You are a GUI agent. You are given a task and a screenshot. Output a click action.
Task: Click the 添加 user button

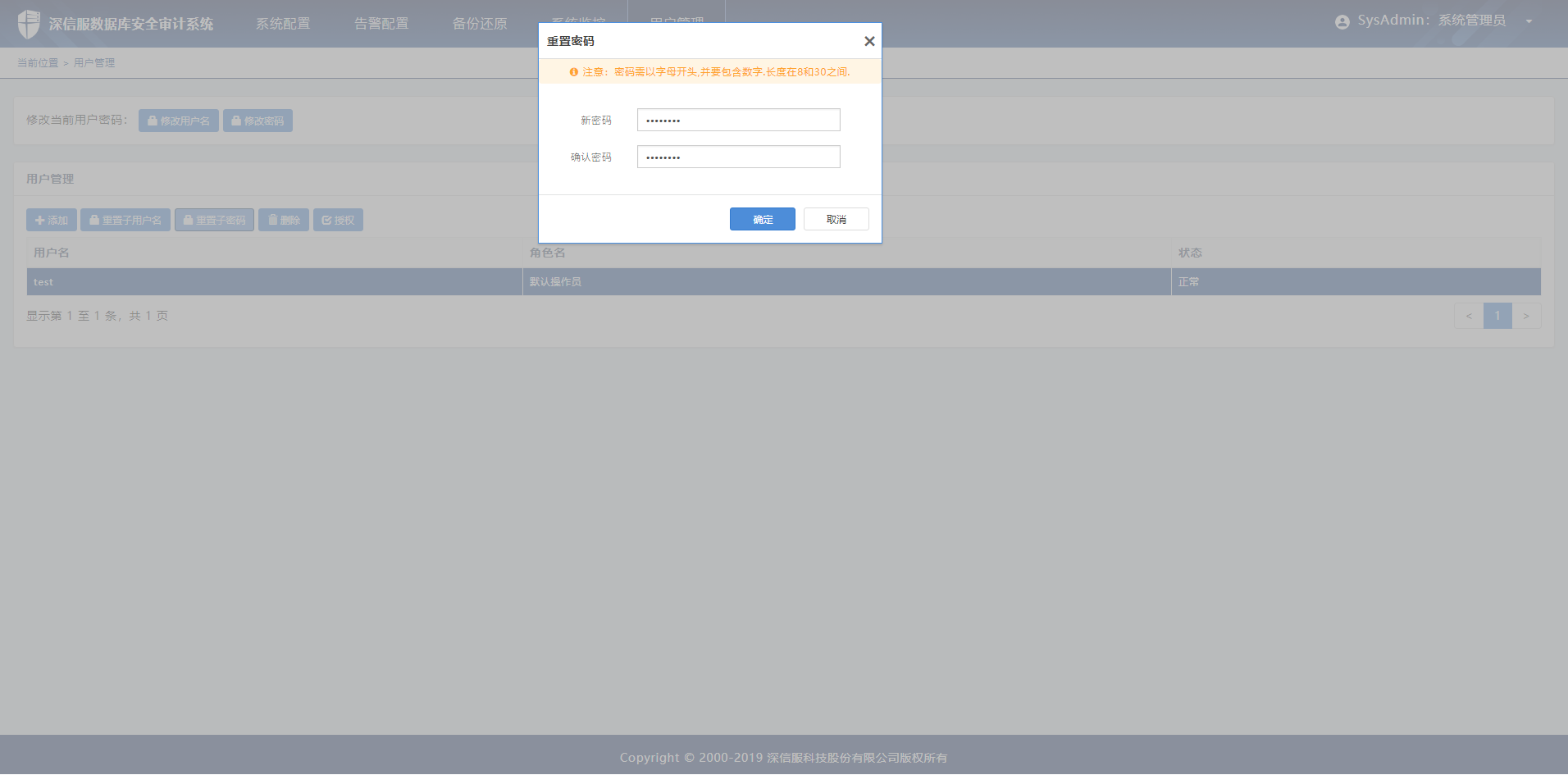click(x=52, y=220)
